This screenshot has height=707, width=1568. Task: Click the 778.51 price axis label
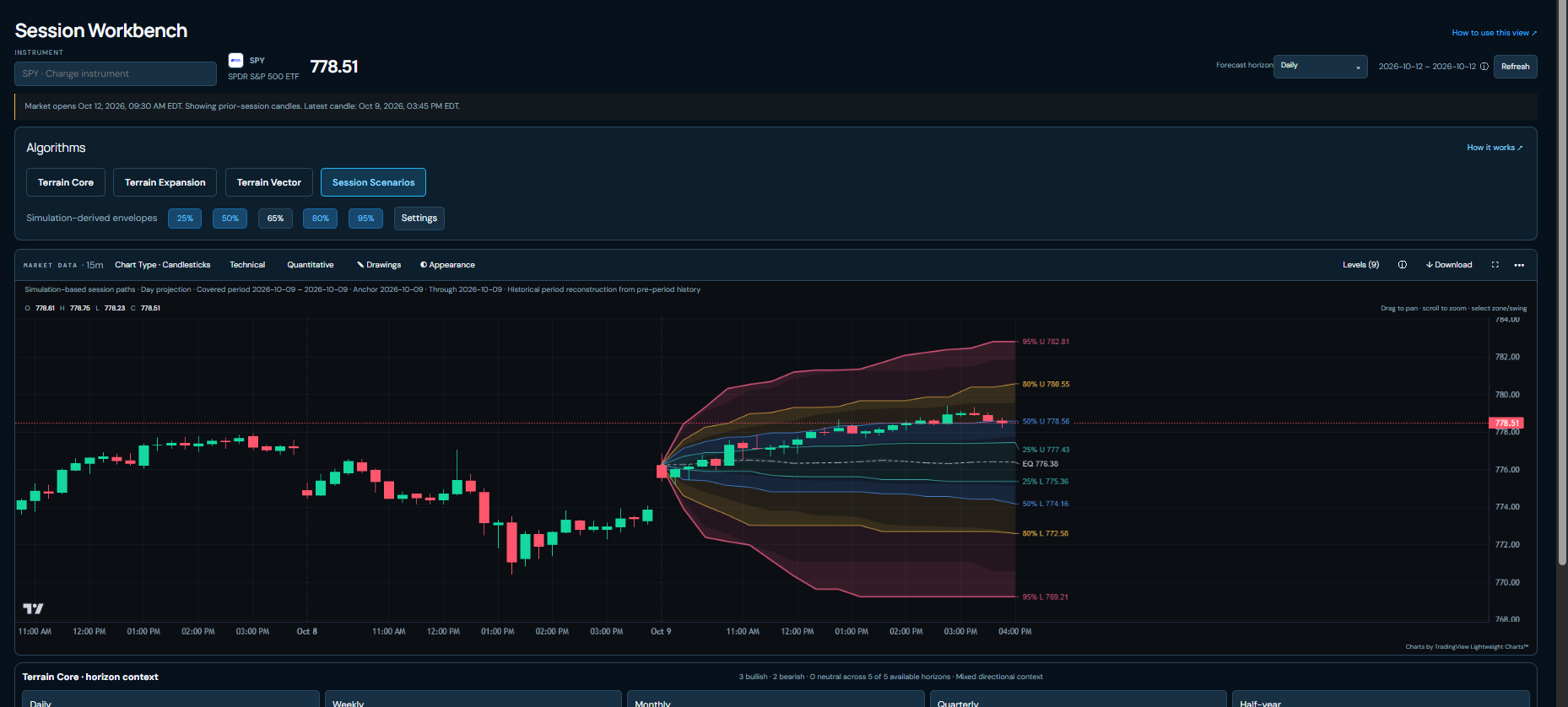(x=1507, y=423)
